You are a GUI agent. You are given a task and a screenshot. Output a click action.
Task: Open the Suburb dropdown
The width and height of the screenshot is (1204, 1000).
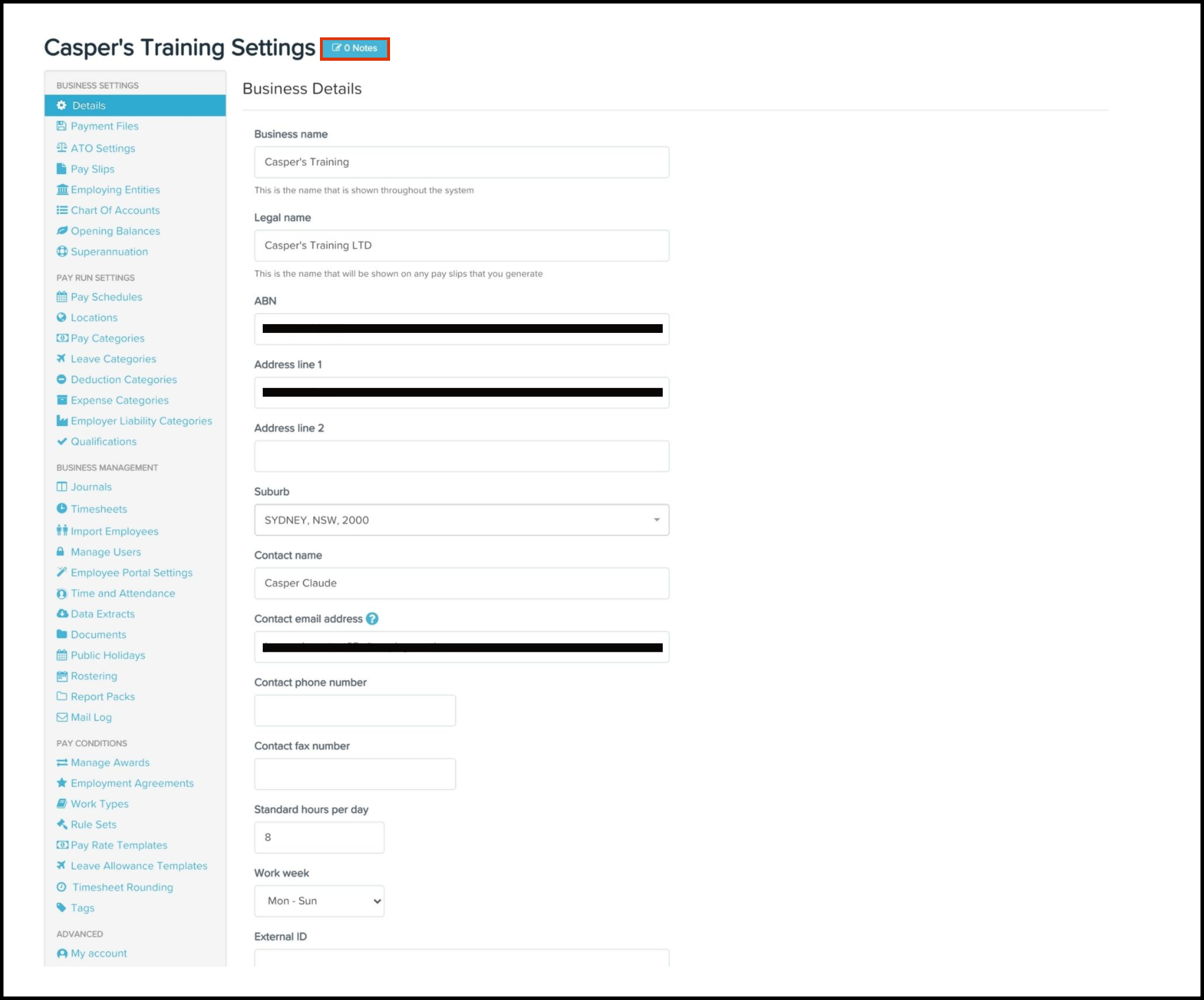click(461, 520)
